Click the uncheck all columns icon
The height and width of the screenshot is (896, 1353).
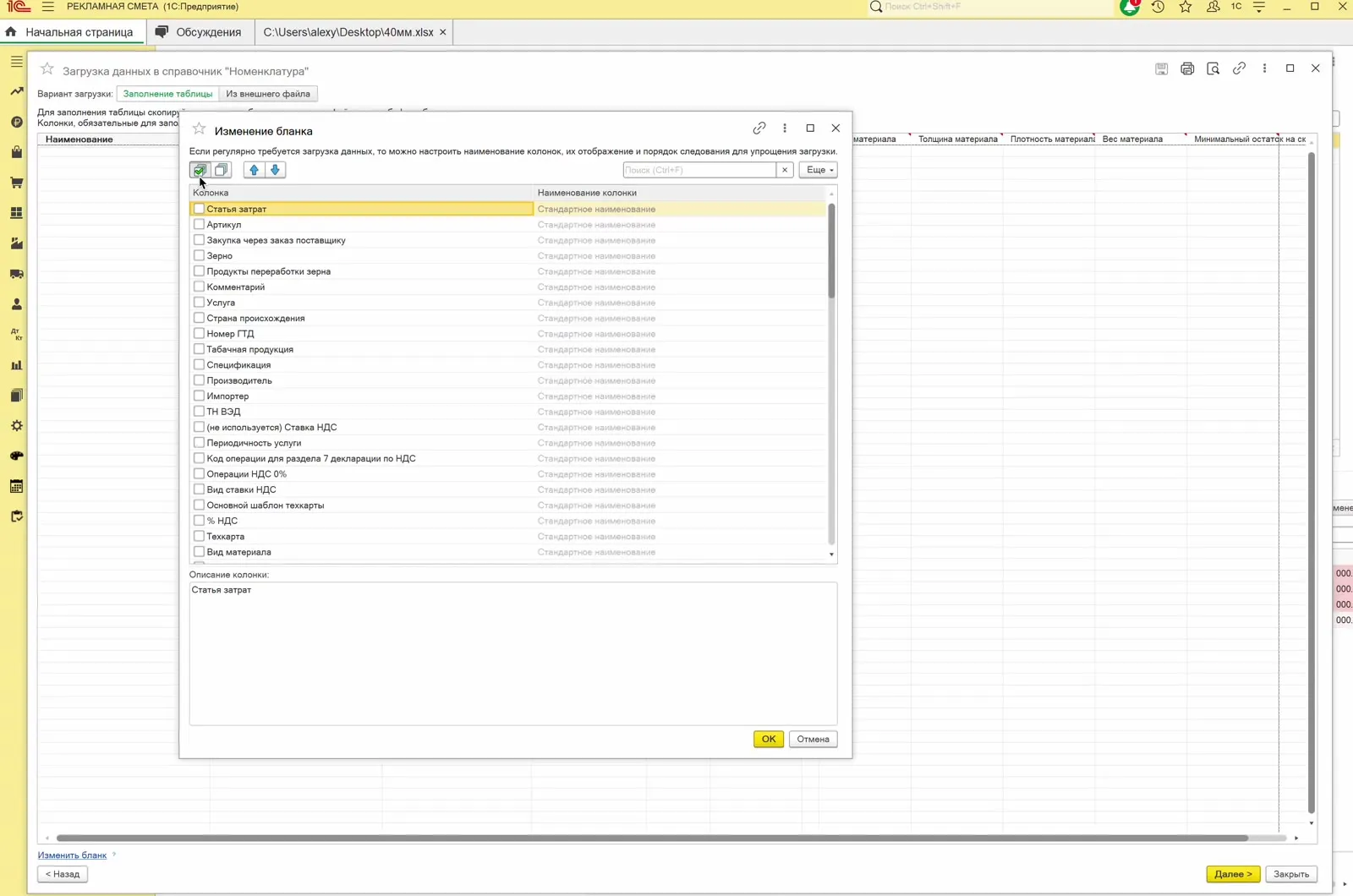[221, 170]
